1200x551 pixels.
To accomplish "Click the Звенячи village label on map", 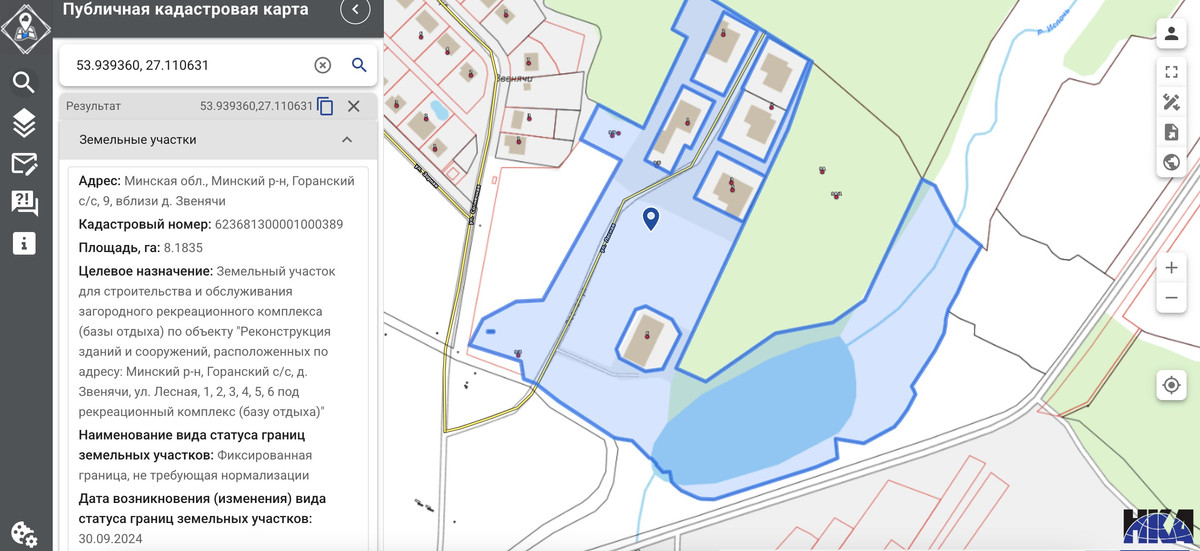I will pyautogui.click(x=517, y=77).
